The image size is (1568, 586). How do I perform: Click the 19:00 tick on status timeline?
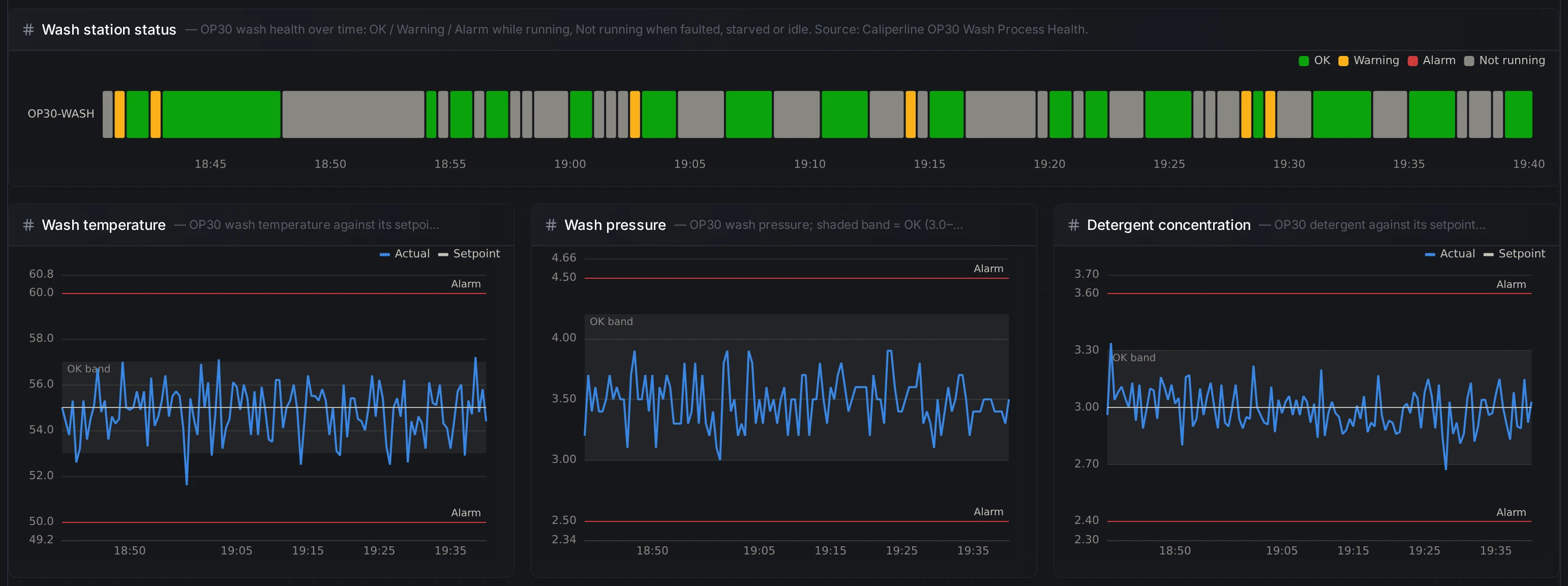[570, 164]
